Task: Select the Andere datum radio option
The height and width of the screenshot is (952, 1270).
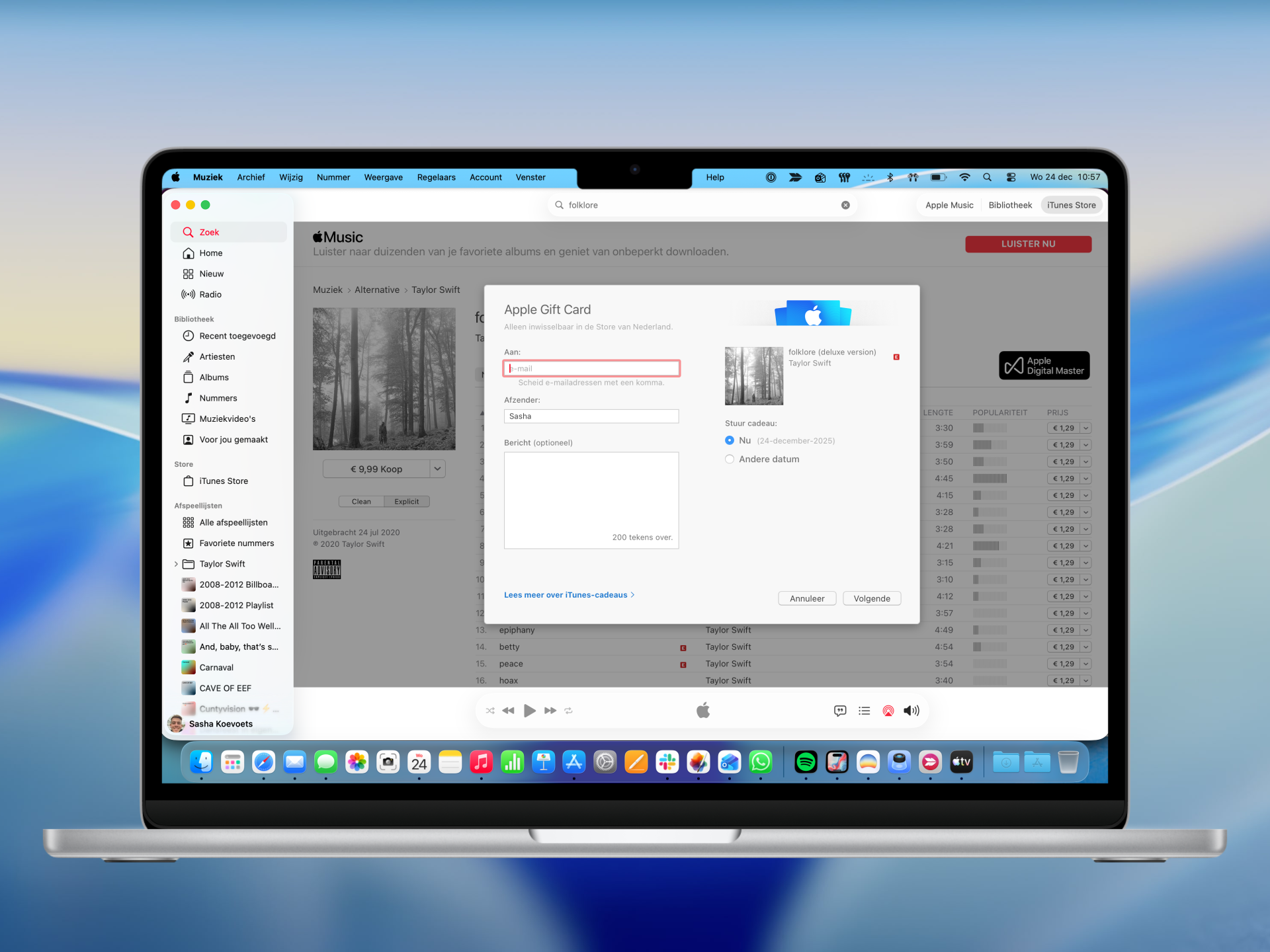Action: click(x=730, y=459)
